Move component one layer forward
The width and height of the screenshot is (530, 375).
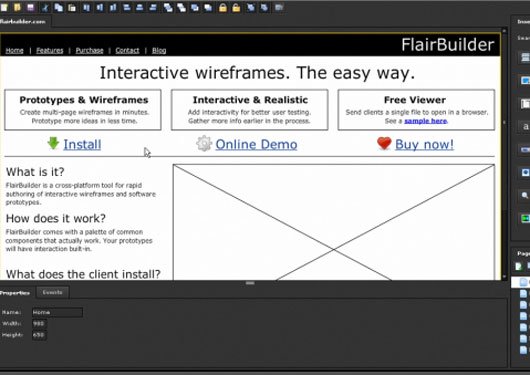coord(195,7)
